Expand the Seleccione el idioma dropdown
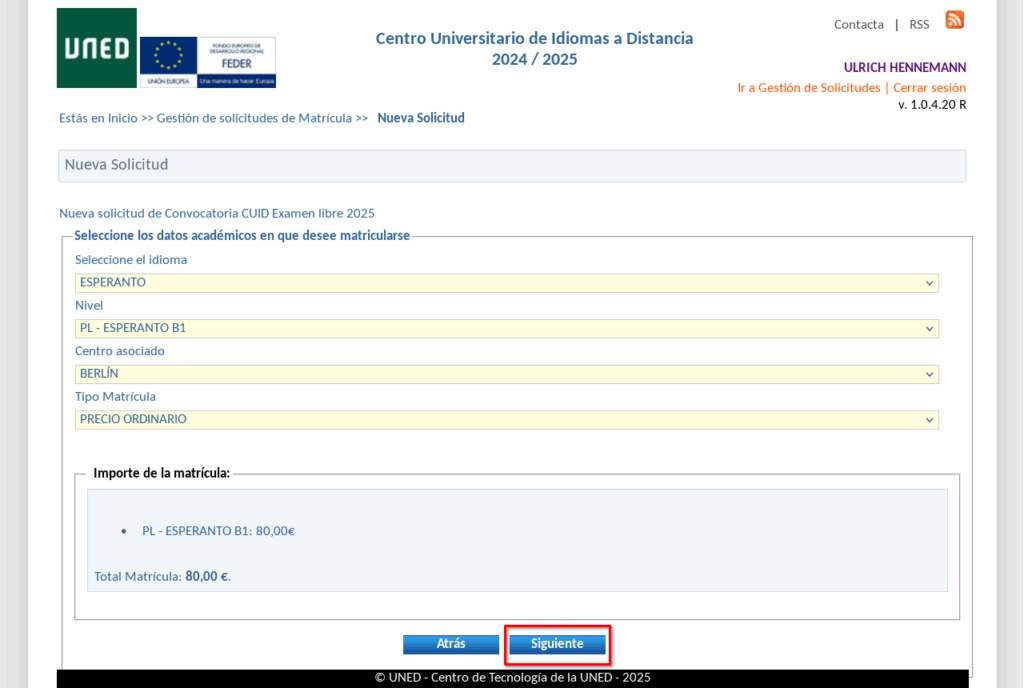1024x688 pixels. click(506, 283)
